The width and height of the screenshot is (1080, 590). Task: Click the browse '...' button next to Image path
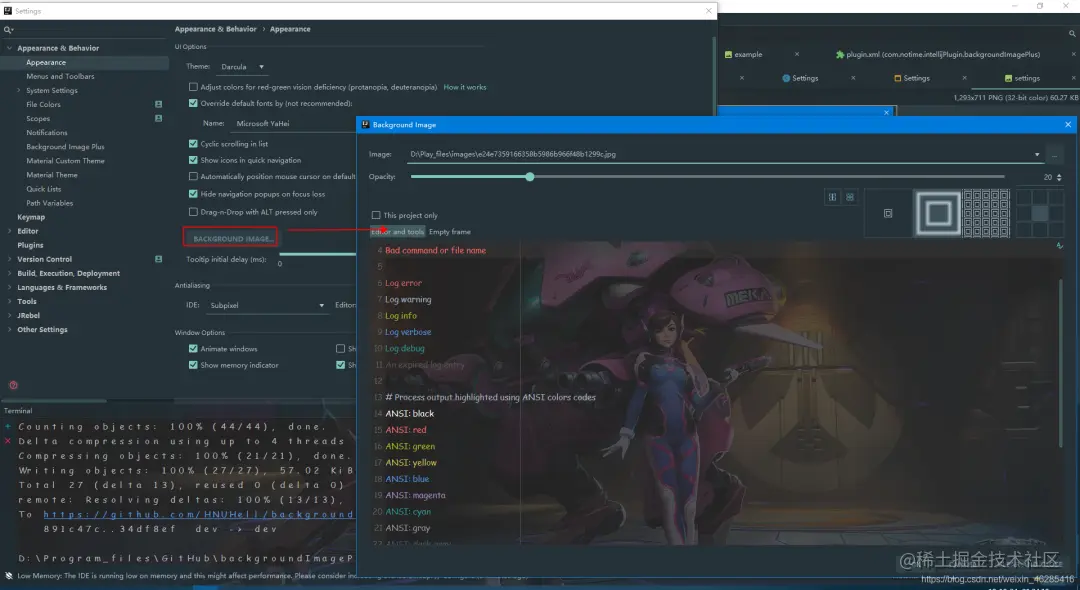pos(1054,155)
